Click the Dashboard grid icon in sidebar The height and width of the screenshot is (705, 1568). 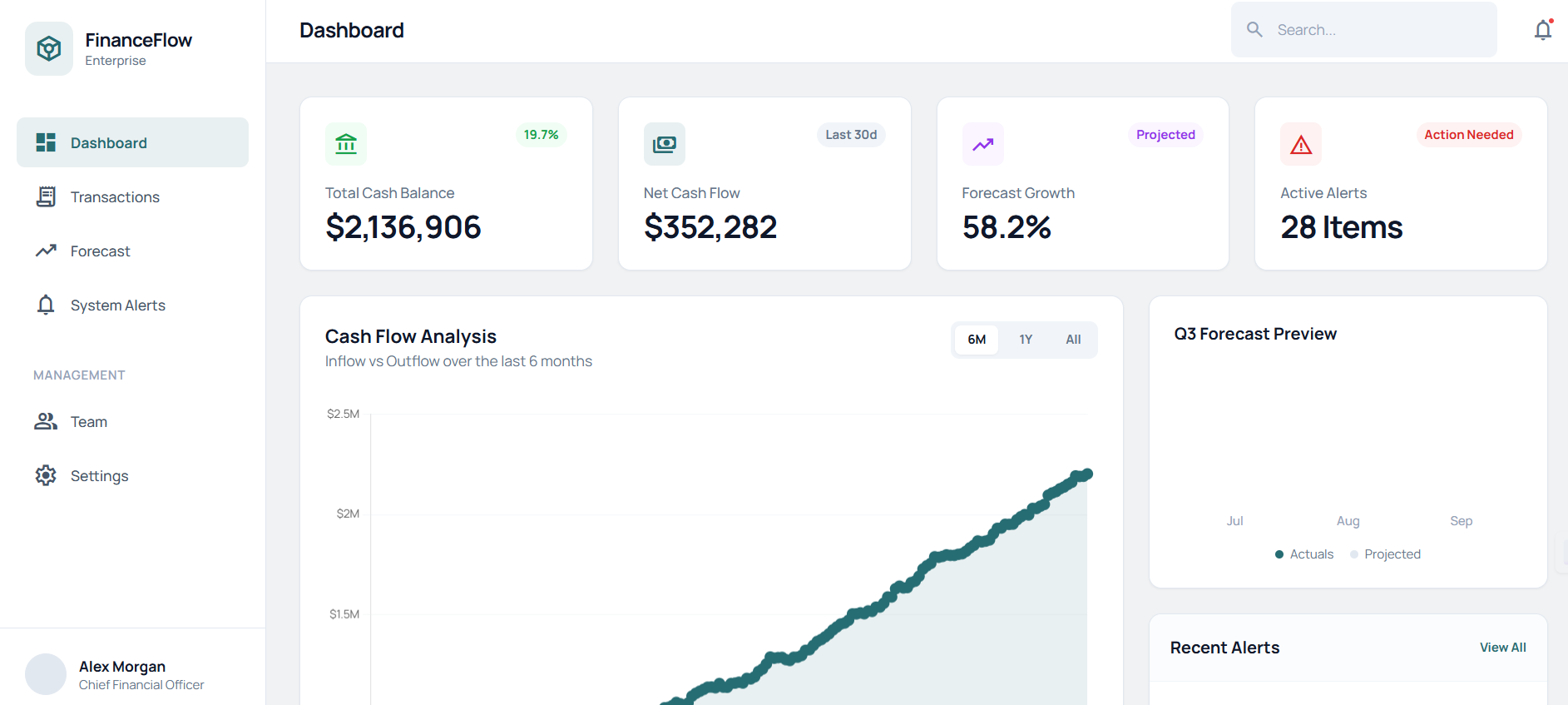click(46, 142)
